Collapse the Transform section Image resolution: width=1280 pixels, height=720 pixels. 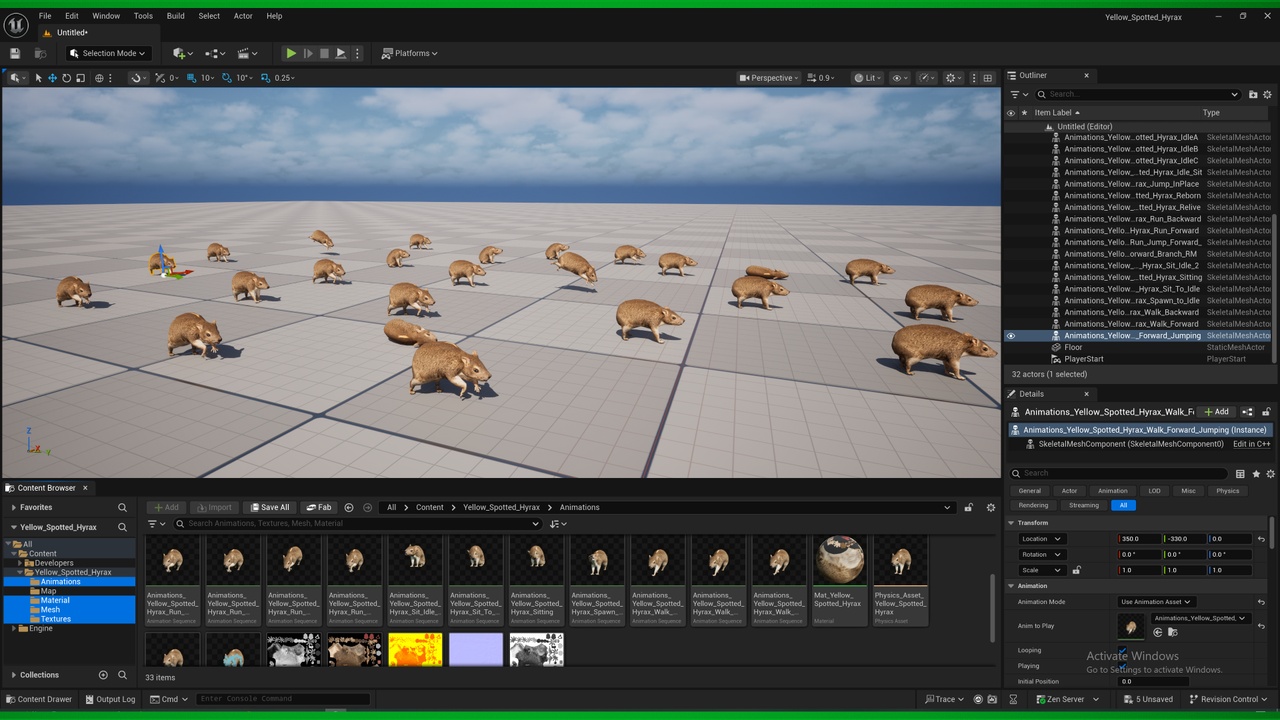click(1011, 522)
